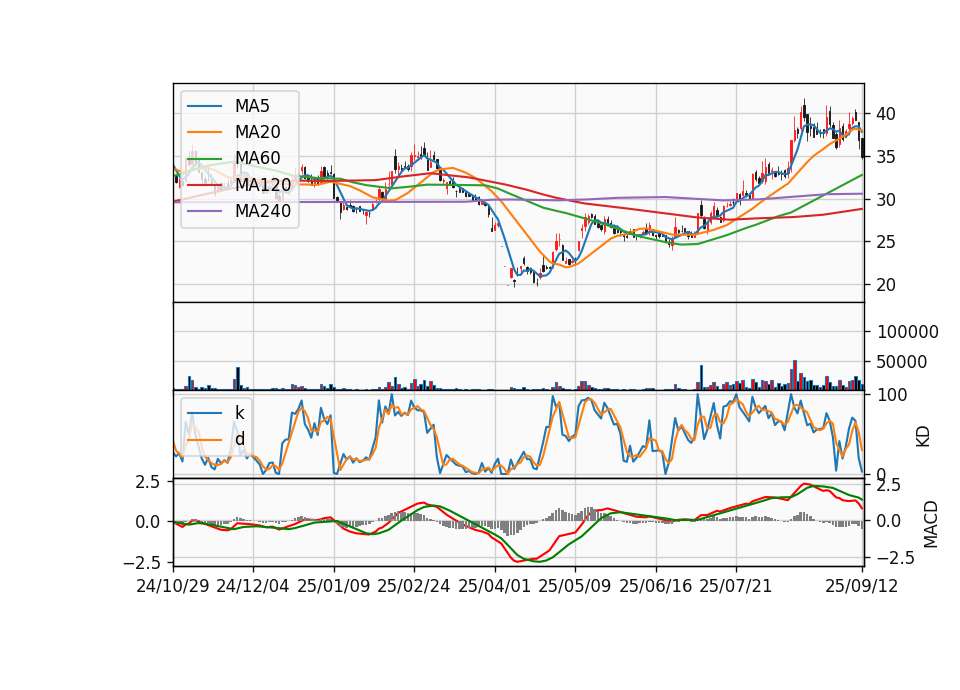Click the date label 24/10/29
The height and width of the screenshot is (690, 960).
173,586
